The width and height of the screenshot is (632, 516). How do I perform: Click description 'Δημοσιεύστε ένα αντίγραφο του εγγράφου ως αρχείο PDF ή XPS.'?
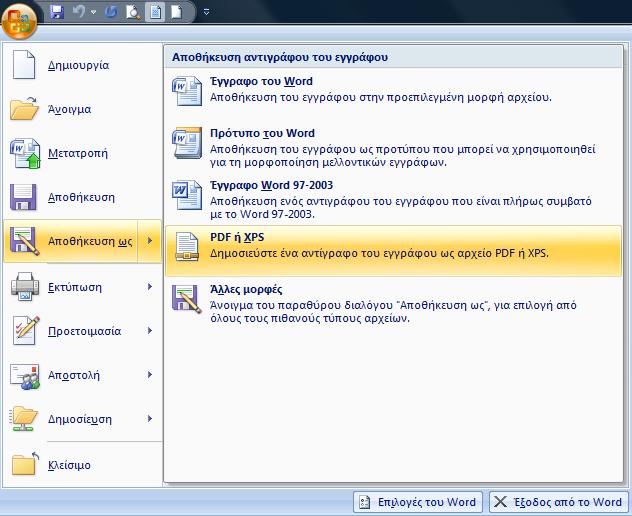tap(379, 253)
